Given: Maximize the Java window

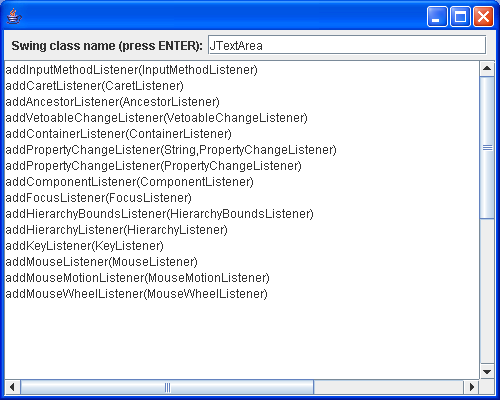Looking at the screenshot, I should (x=460, y=16).
